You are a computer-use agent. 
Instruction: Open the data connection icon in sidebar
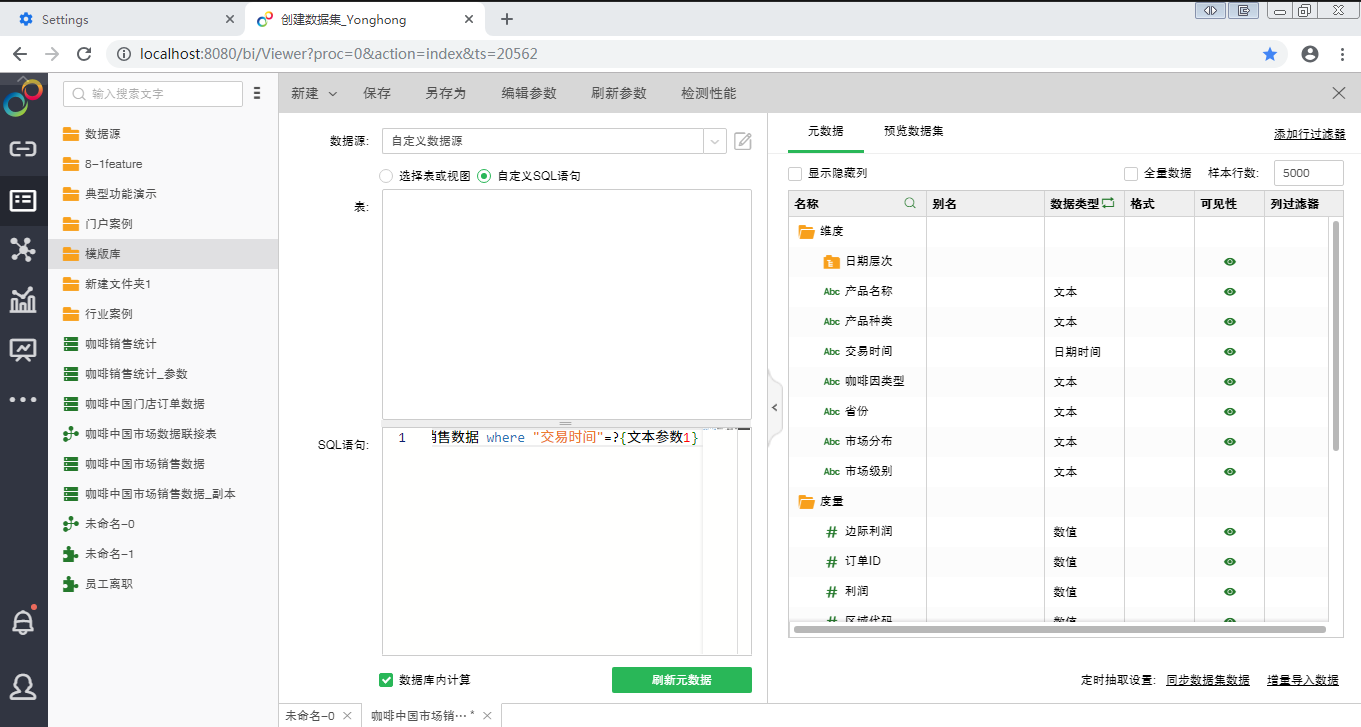(x=23, y=149)
